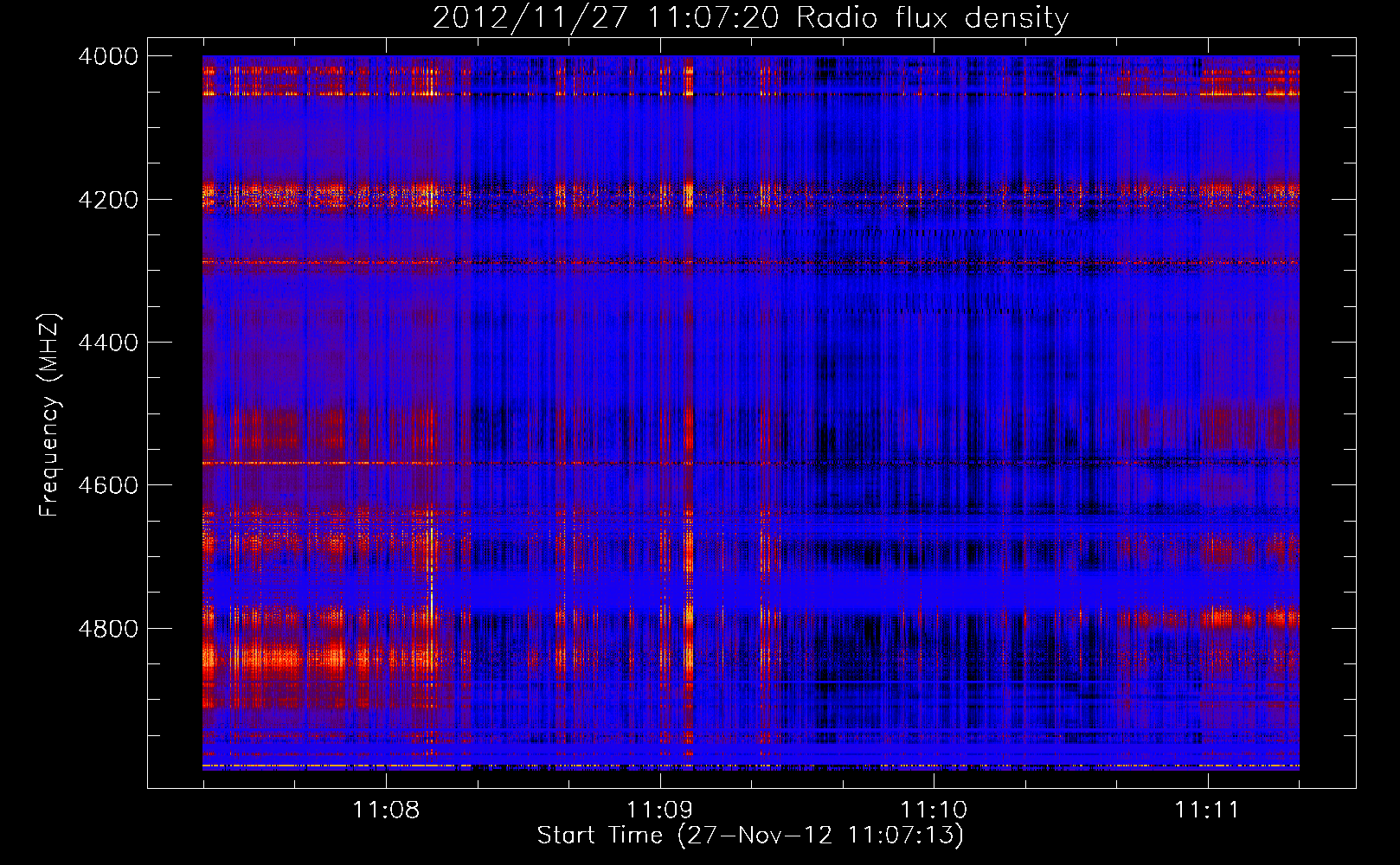Screen dimensions: 1400x865
Task: Click the 4800 frequency tick label
Action: (108, 629)
